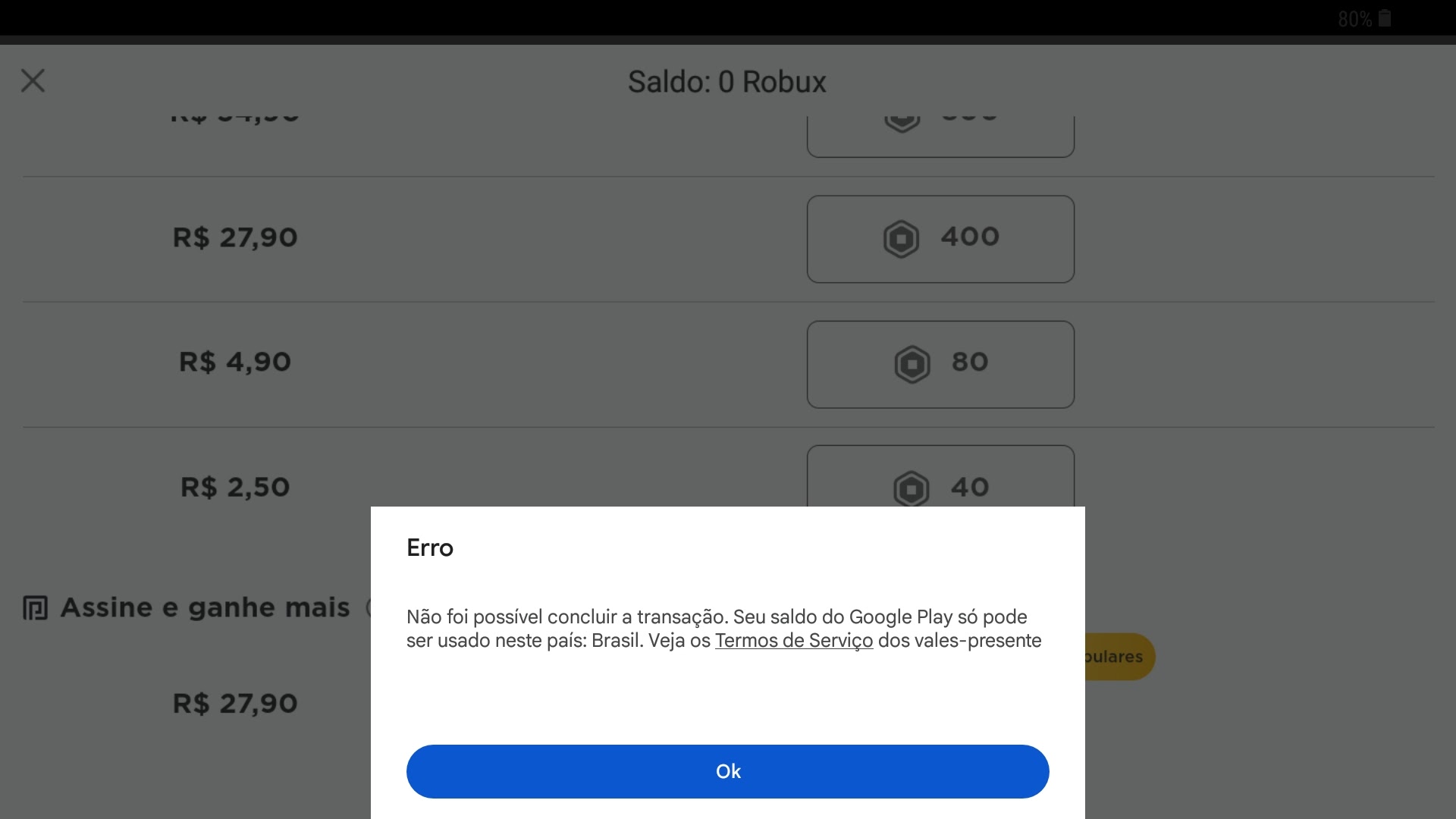Click Assine e ganhe mais subscription banner
The image size is (1456, 819).
pos(200,605)
